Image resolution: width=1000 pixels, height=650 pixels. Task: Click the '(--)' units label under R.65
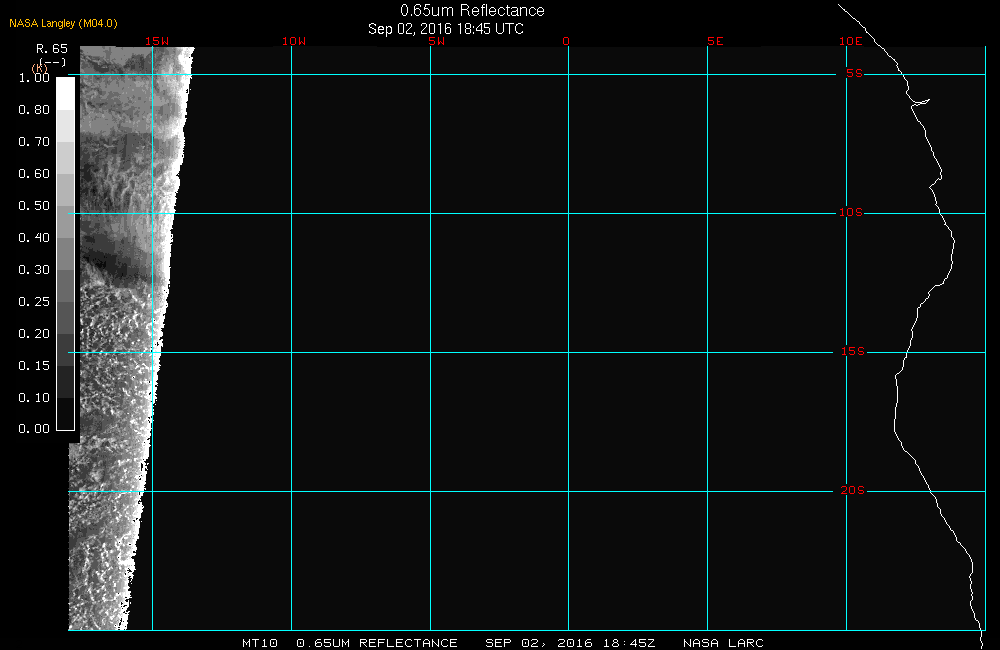pyautogui.click(x=52, y=63)
